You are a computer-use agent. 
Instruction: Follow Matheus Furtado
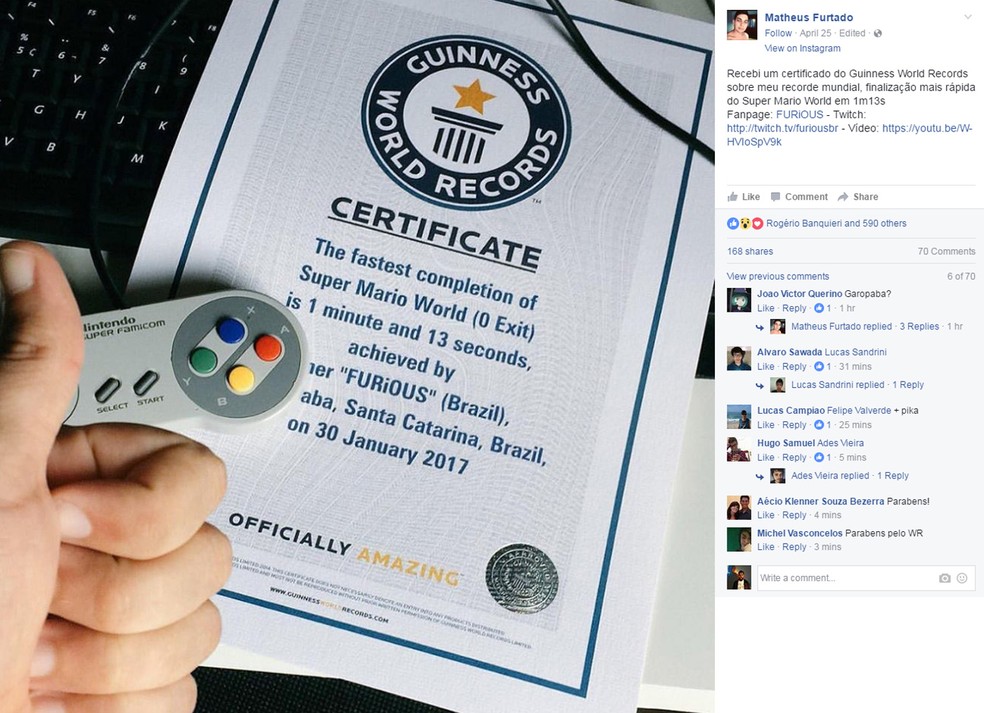pyautogui.click(x=778, y=33)
